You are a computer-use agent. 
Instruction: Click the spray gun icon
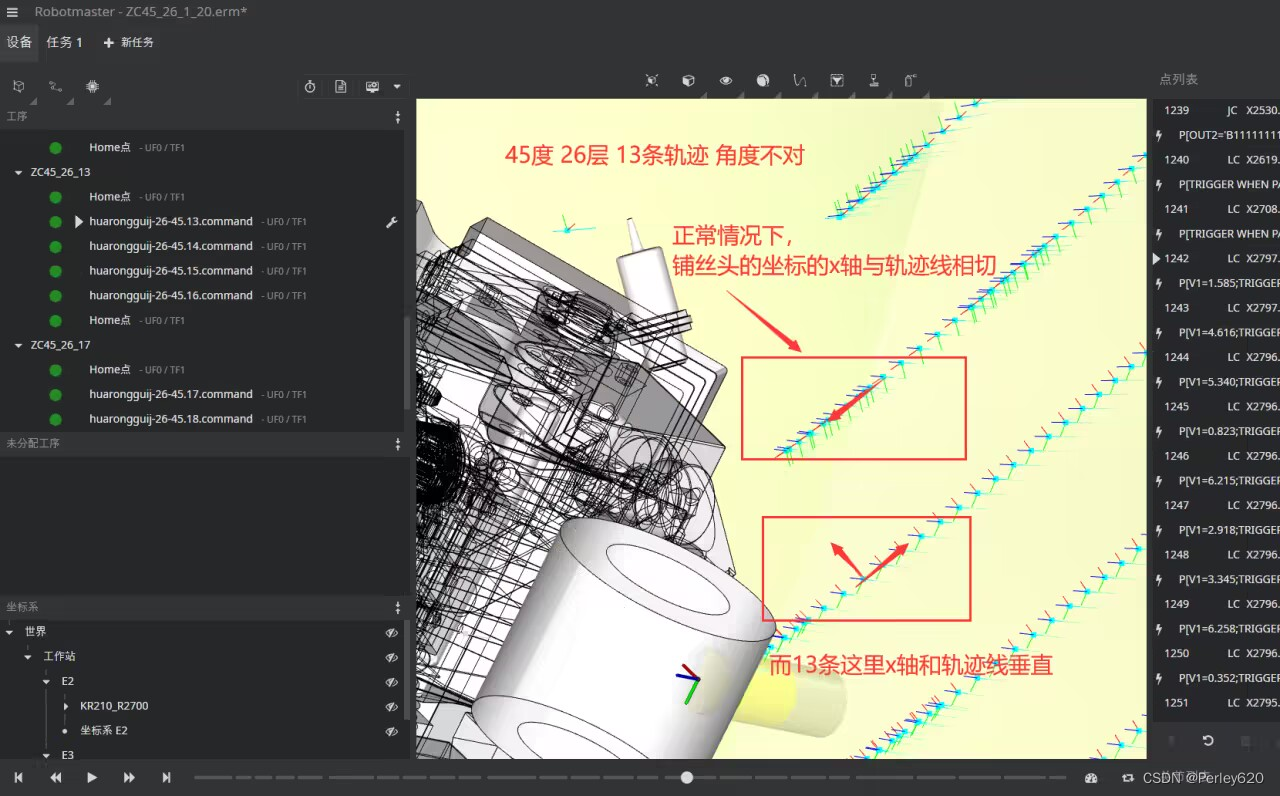pyautogui.click(x=911, y=81)
